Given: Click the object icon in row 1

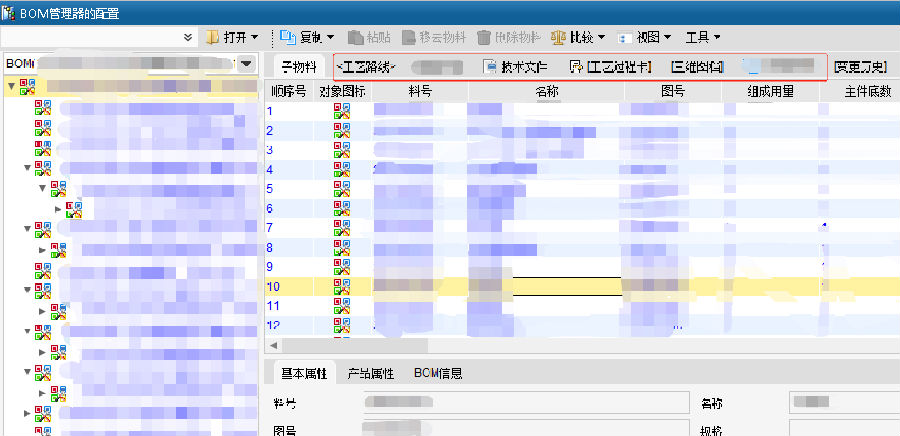Looking at the screenshot, I should (x=342, y=111).
